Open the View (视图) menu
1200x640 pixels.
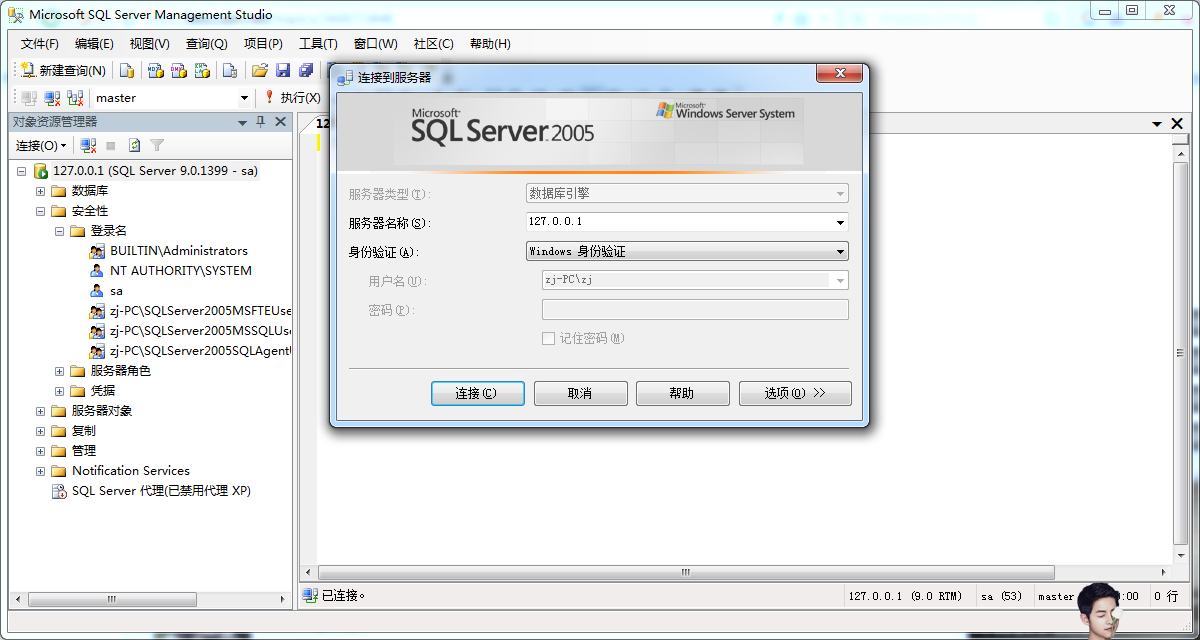(150, 44)
